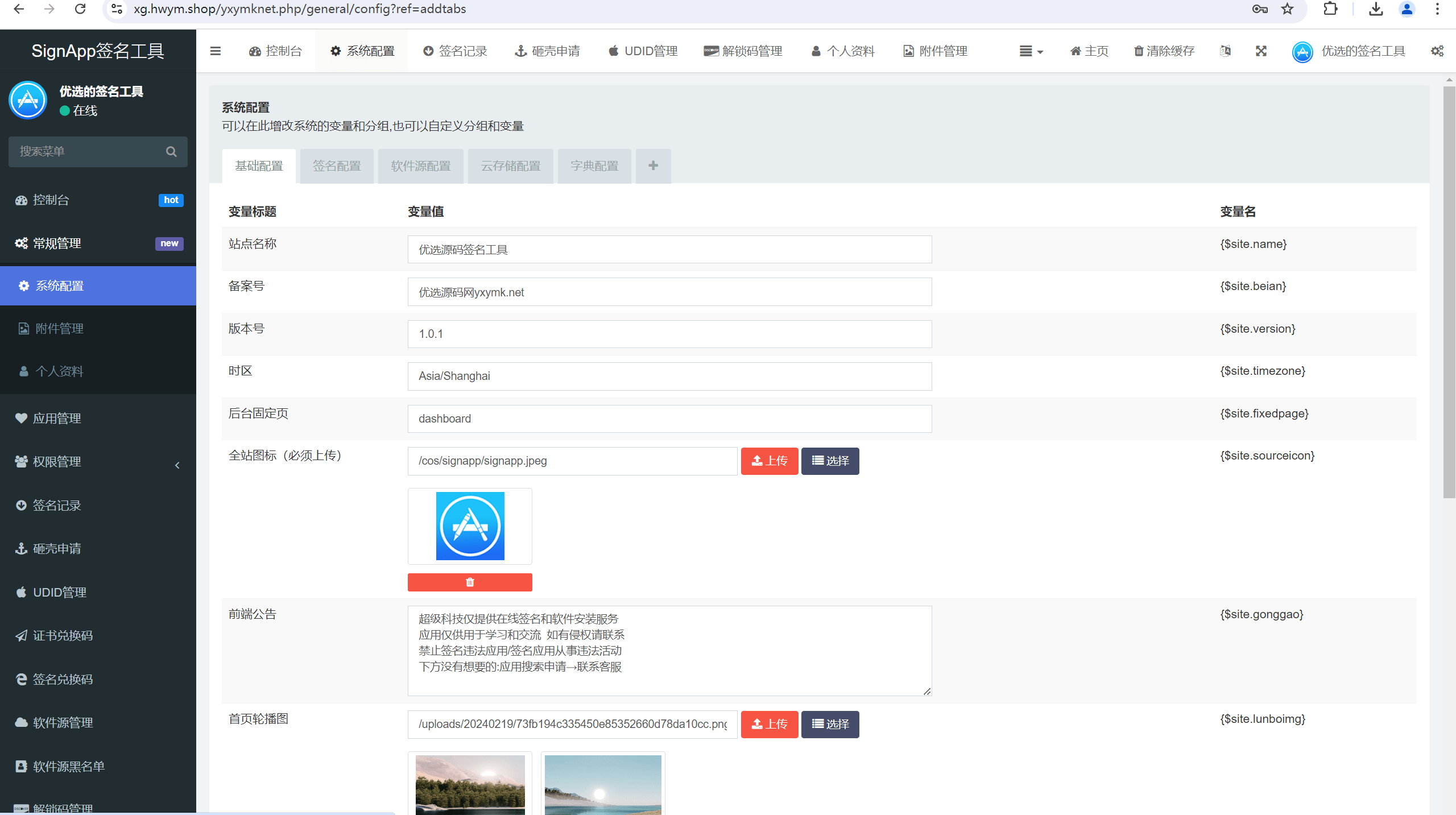The width and height of the screenshot is (1456, 815).
Task: Add a new config group with plus tab
Action: click(x=653, y=166)
